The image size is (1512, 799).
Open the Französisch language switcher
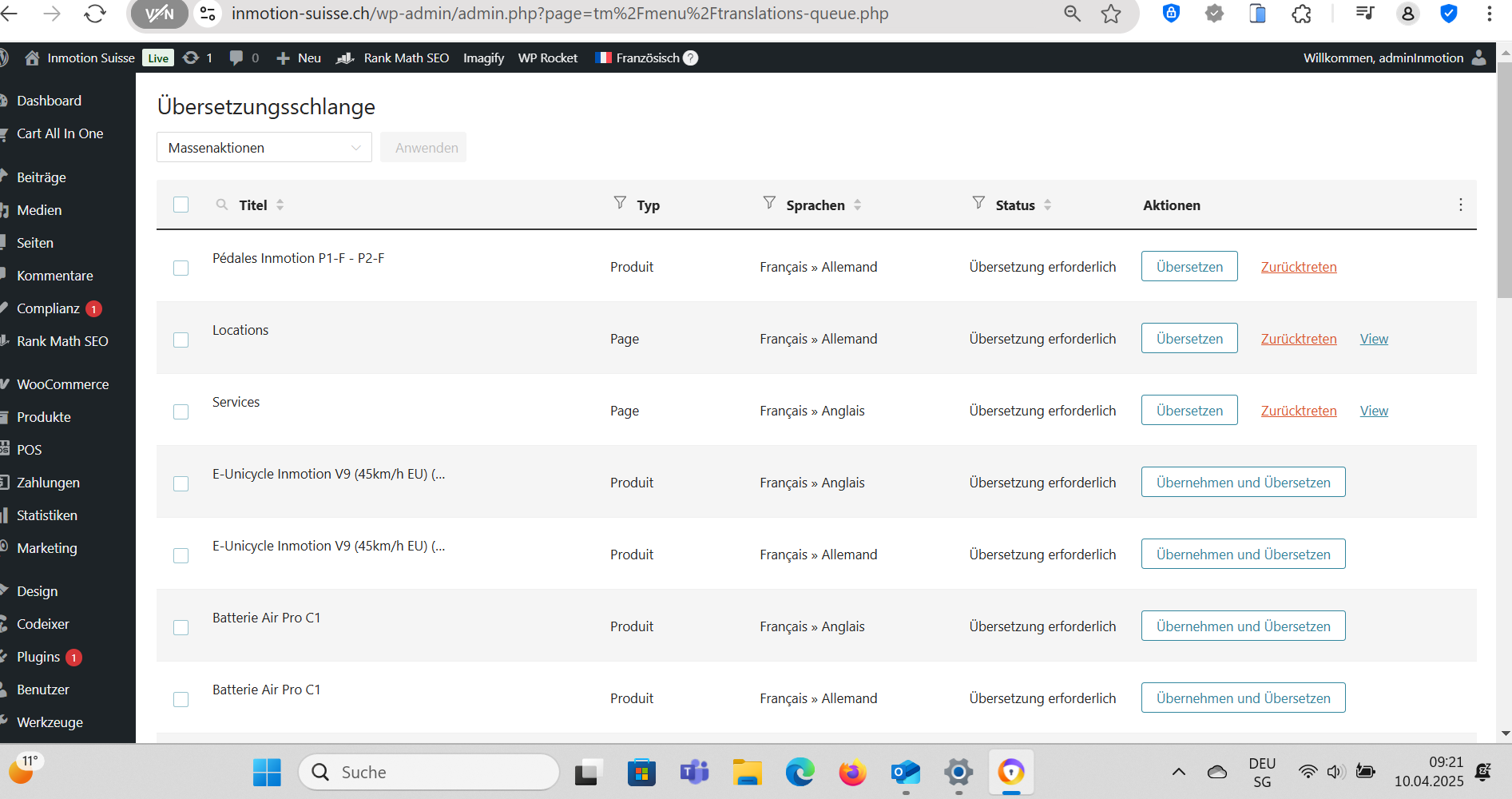[638, 58]
